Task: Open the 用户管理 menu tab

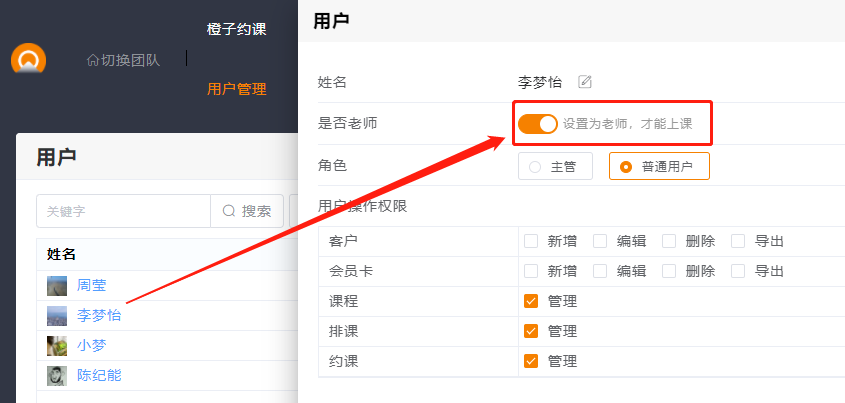Action: point(236,89)
